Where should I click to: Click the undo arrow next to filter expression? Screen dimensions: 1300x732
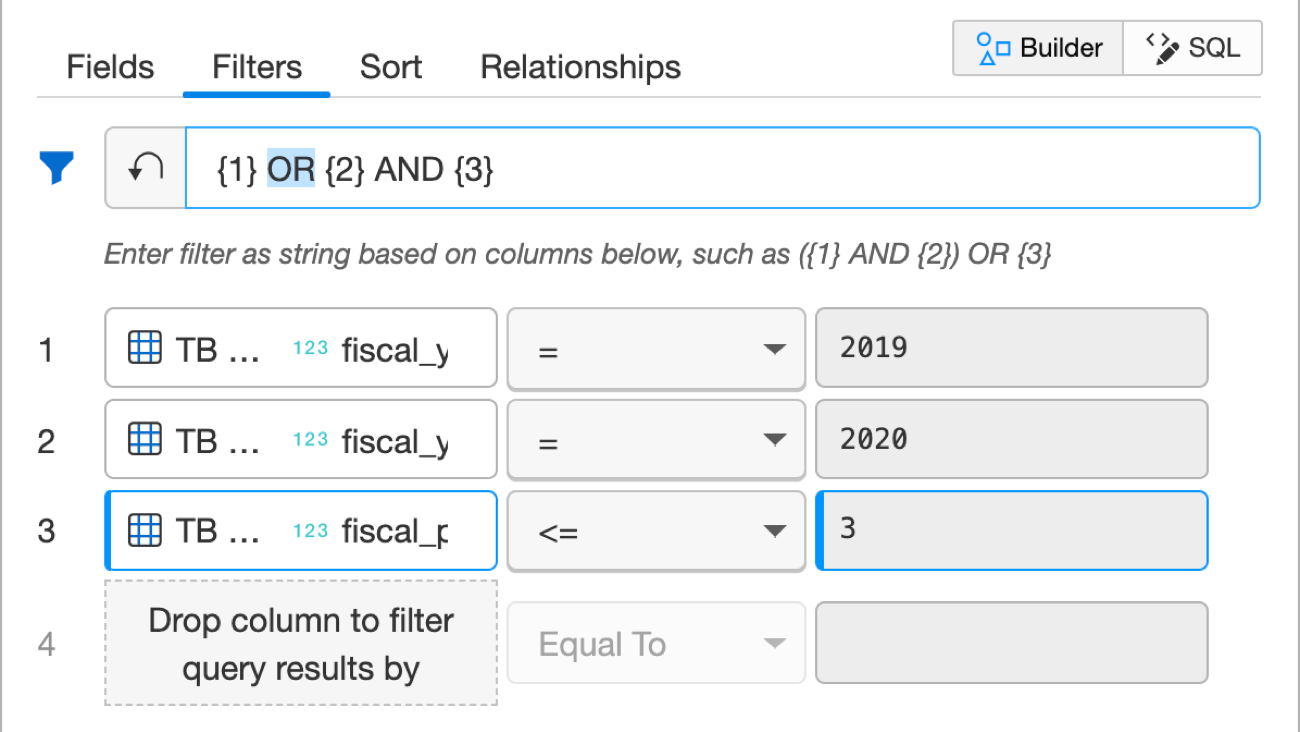coord(146,168)
